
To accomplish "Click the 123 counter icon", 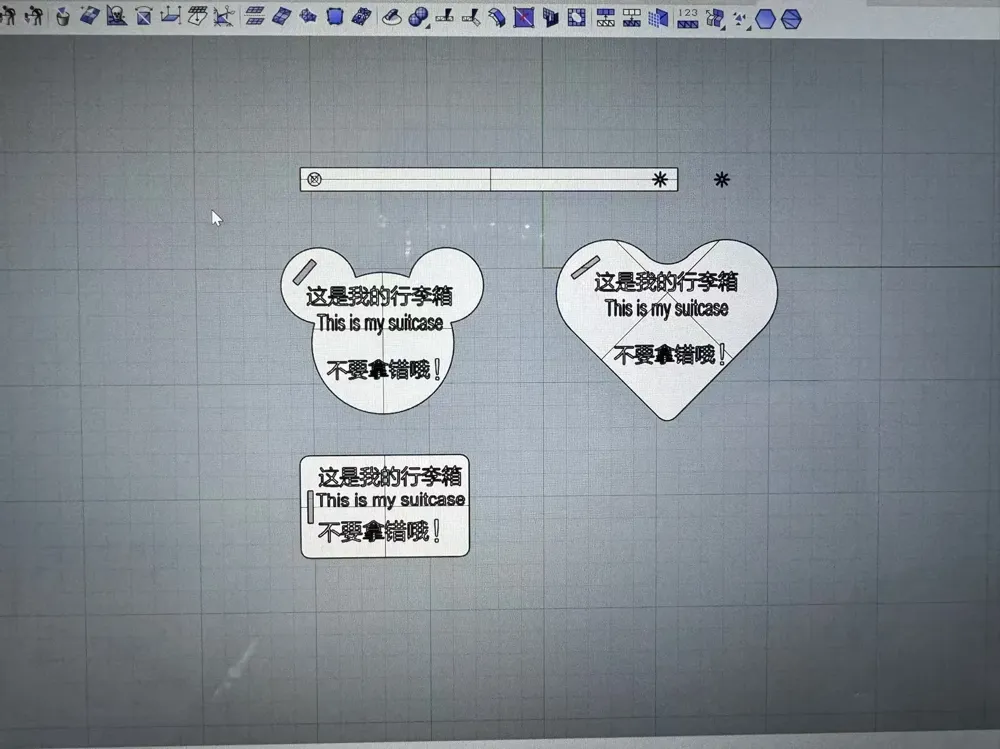I will tap(688, 18).
